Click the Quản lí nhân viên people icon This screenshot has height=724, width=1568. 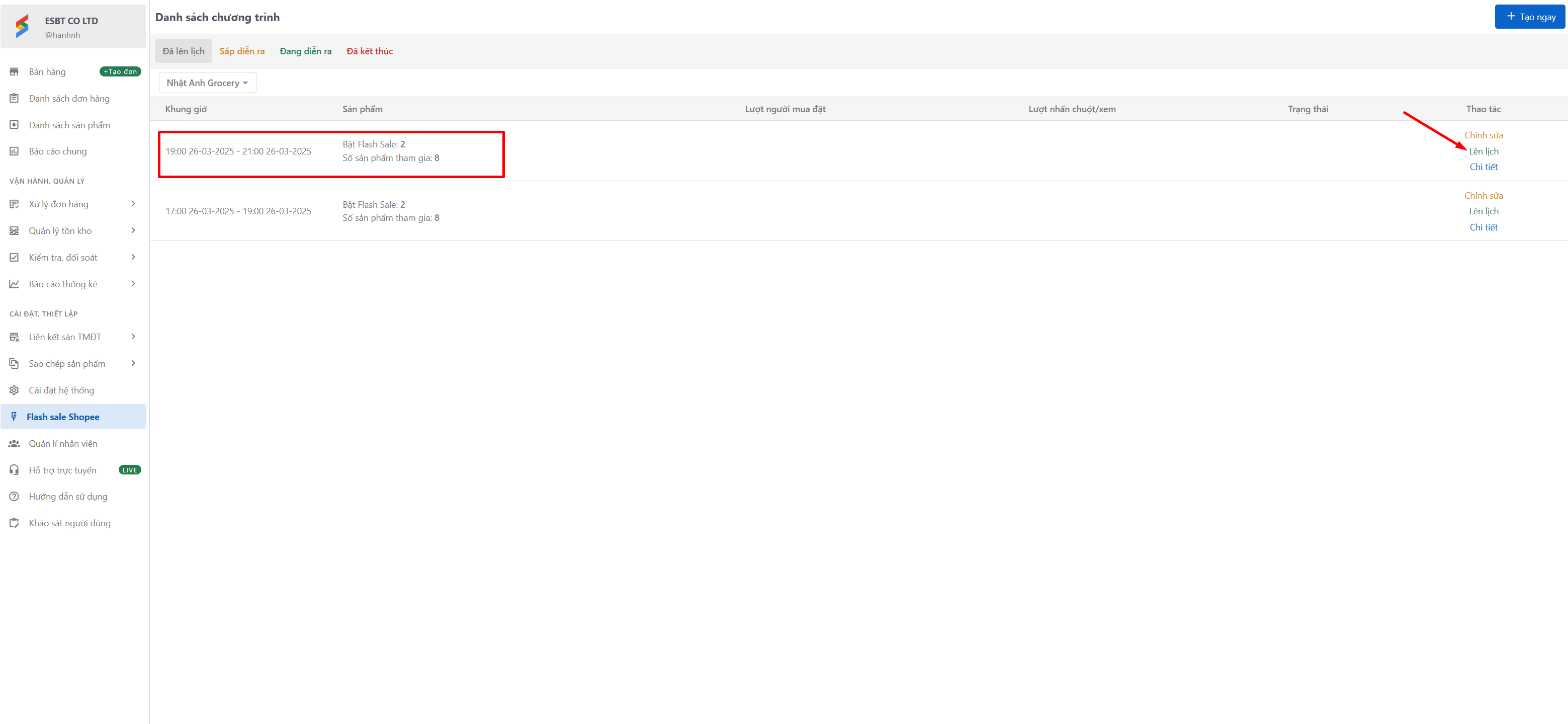(14, 443)
